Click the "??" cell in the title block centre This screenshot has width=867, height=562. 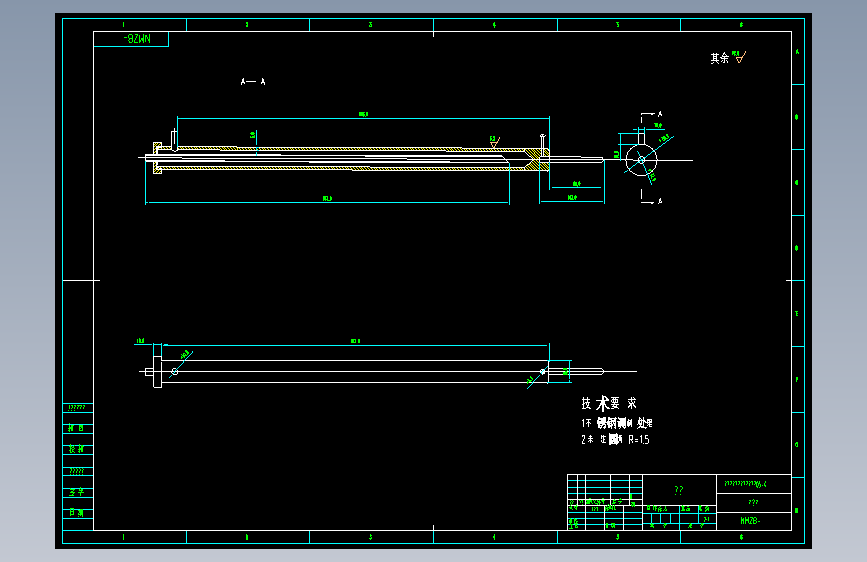(679, 490)
